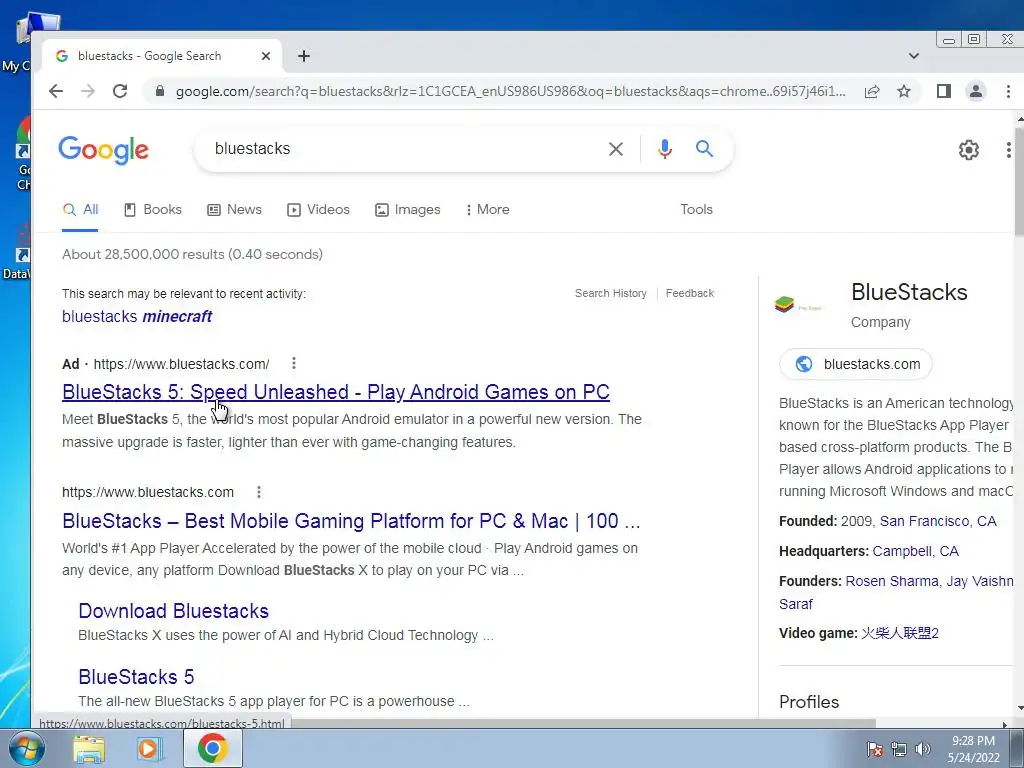The image size is (1024, 768).
Task: Click the BlueStacks logo thumbnail
Action: pos(799,306)
